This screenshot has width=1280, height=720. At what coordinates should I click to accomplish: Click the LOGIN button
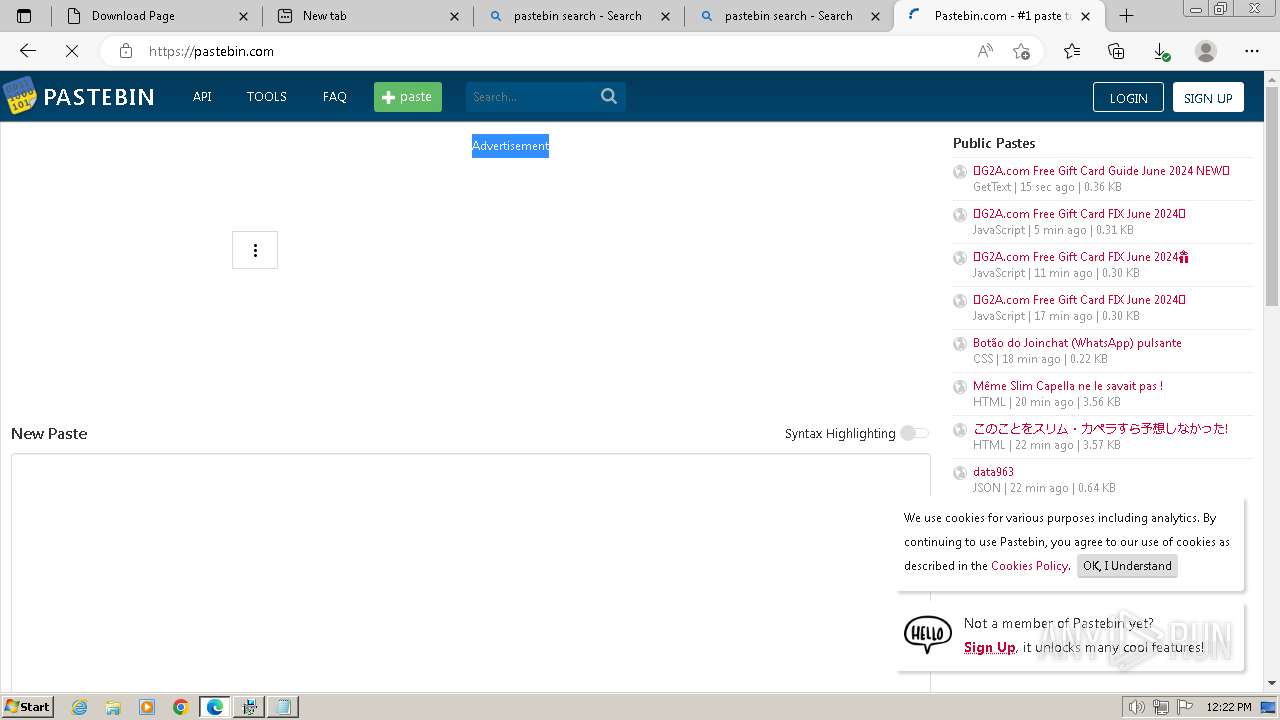point(1128,97)
